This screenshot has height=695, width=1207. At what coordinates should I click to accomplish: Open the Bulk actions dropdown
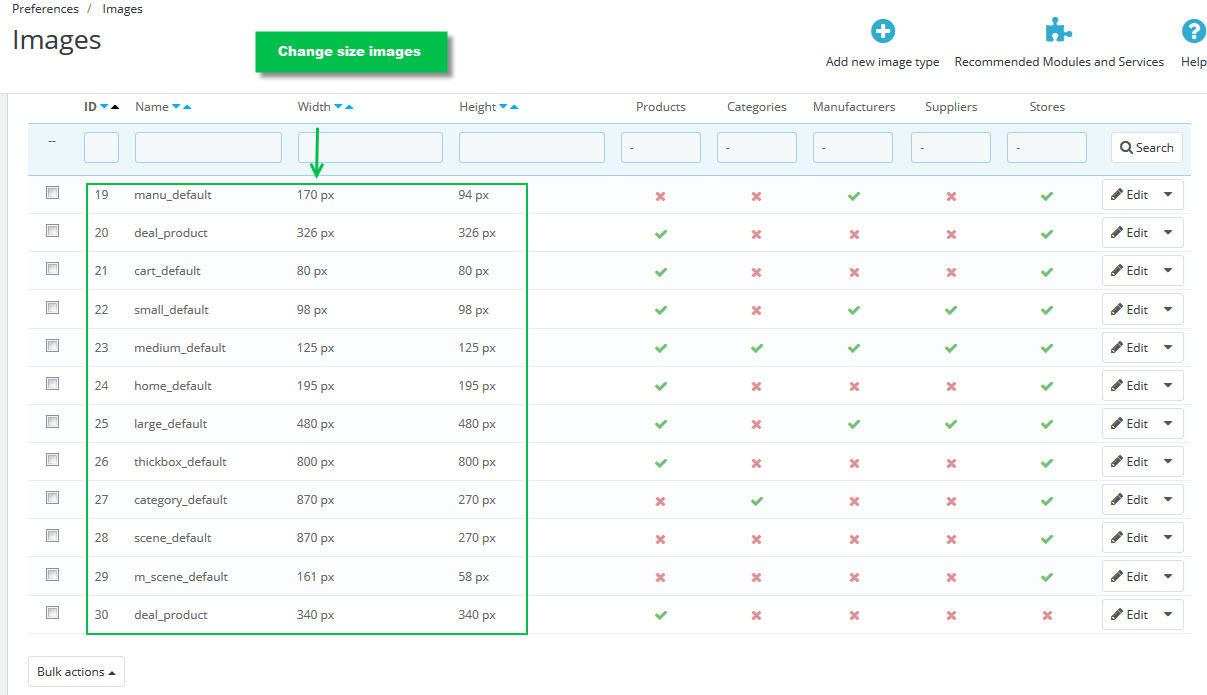pos(76,672)
